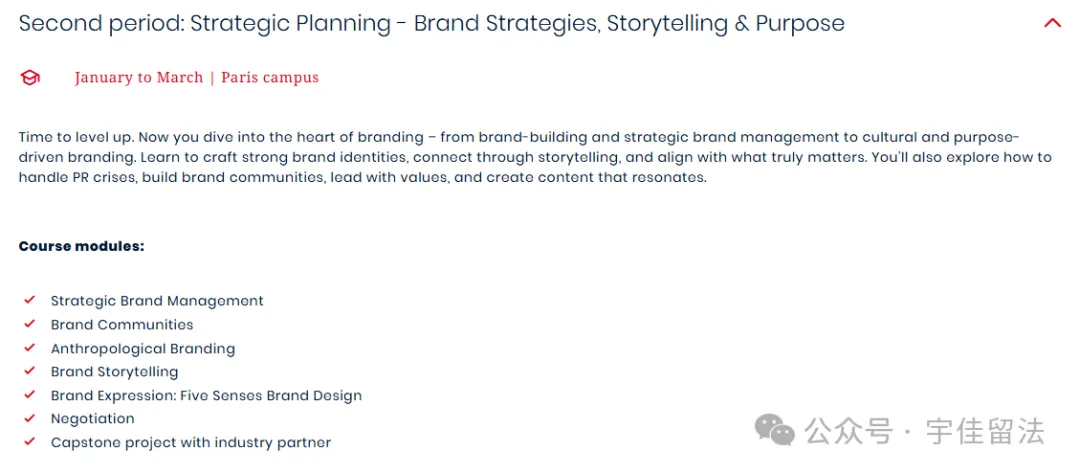
Task: Select the Strategic Brand Management module
Action: click(157, 301)
